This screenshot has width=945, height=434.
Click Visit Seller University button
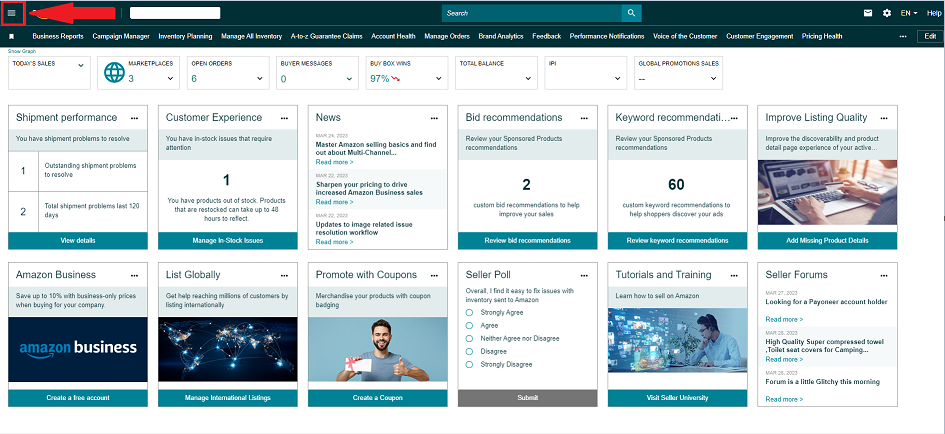click(677, 398)
